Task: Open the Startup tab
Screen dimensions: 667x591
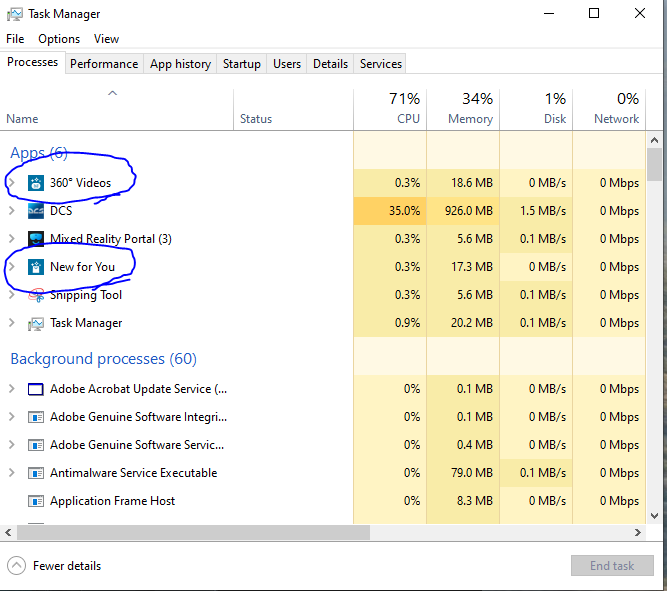Action: point(242,64)
